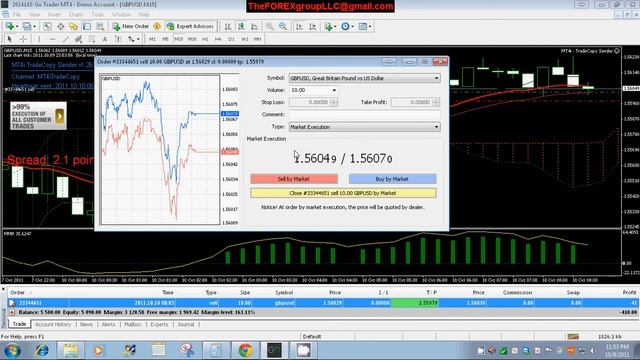Open the View menu

(34, 14)
